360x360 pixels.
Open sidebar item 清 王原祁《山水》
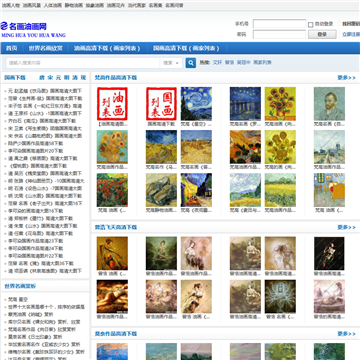coord(45,114)
